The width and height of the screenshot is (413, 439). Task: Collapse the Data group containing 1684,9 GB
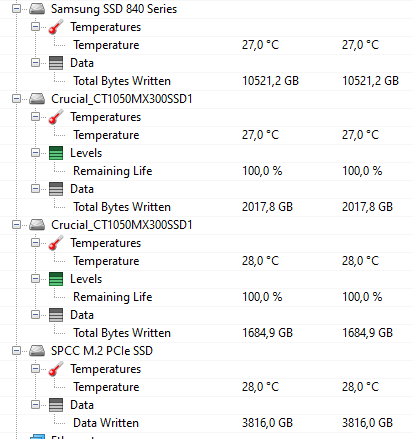pos(35,315)
